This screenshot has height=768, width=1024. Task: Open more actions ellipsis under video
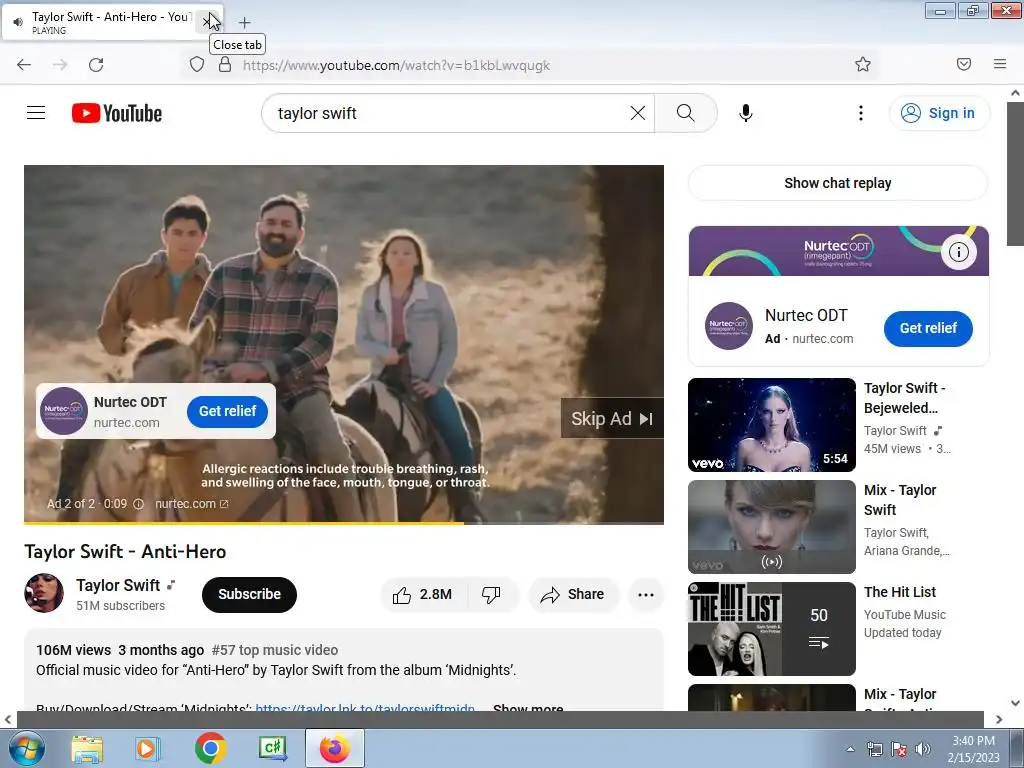tap(646, 594)
